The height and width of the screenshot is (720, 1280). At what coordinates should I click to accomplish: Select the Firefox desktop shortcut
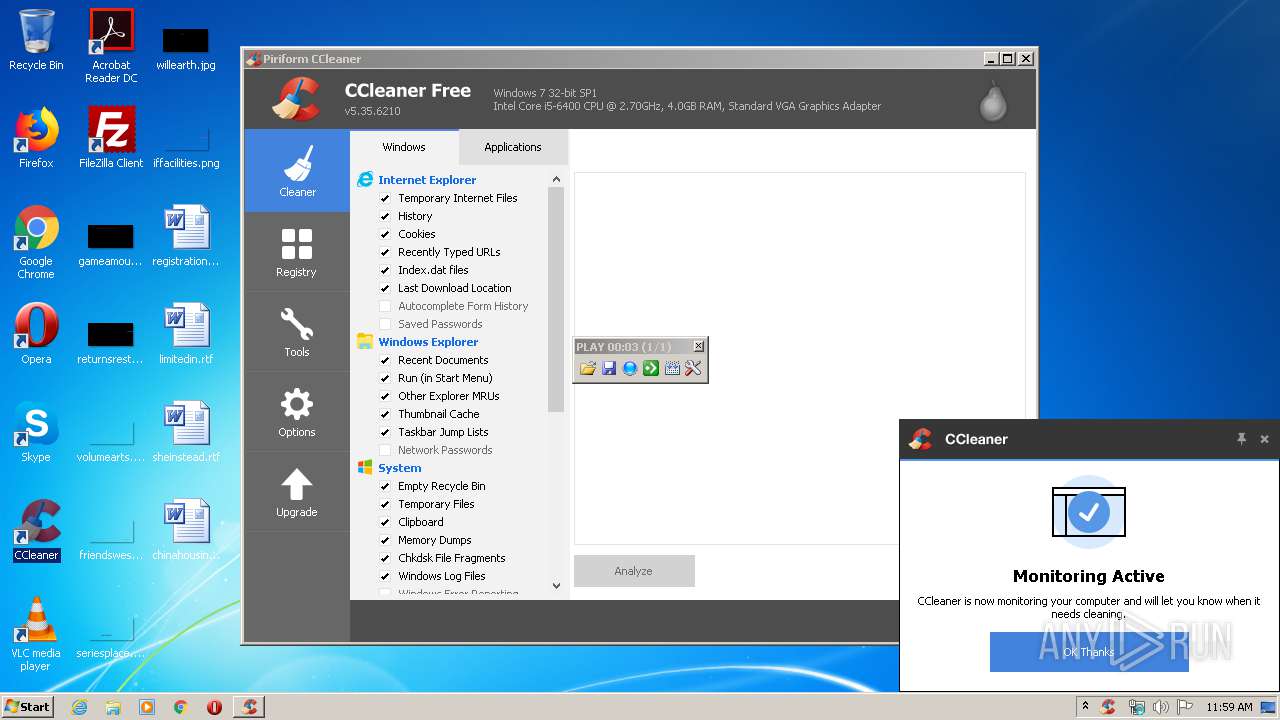tap(36, 138)
